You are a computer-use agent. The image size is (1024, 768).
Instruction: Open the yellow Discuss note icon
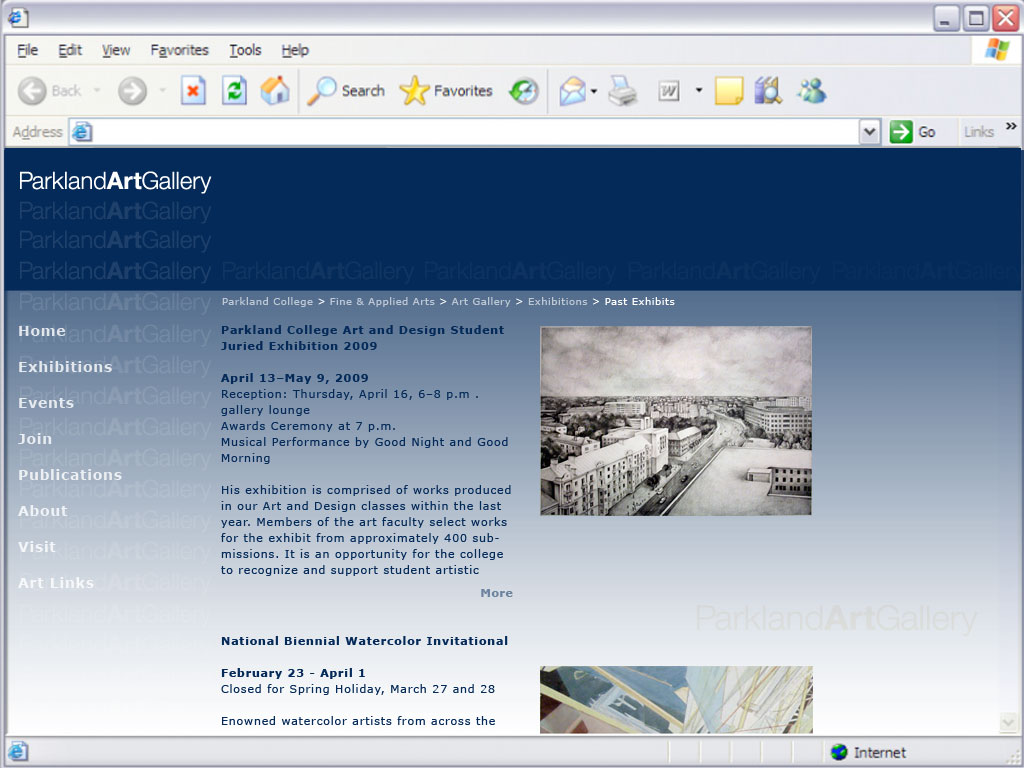pyautogui.click(x=729, y=91)
